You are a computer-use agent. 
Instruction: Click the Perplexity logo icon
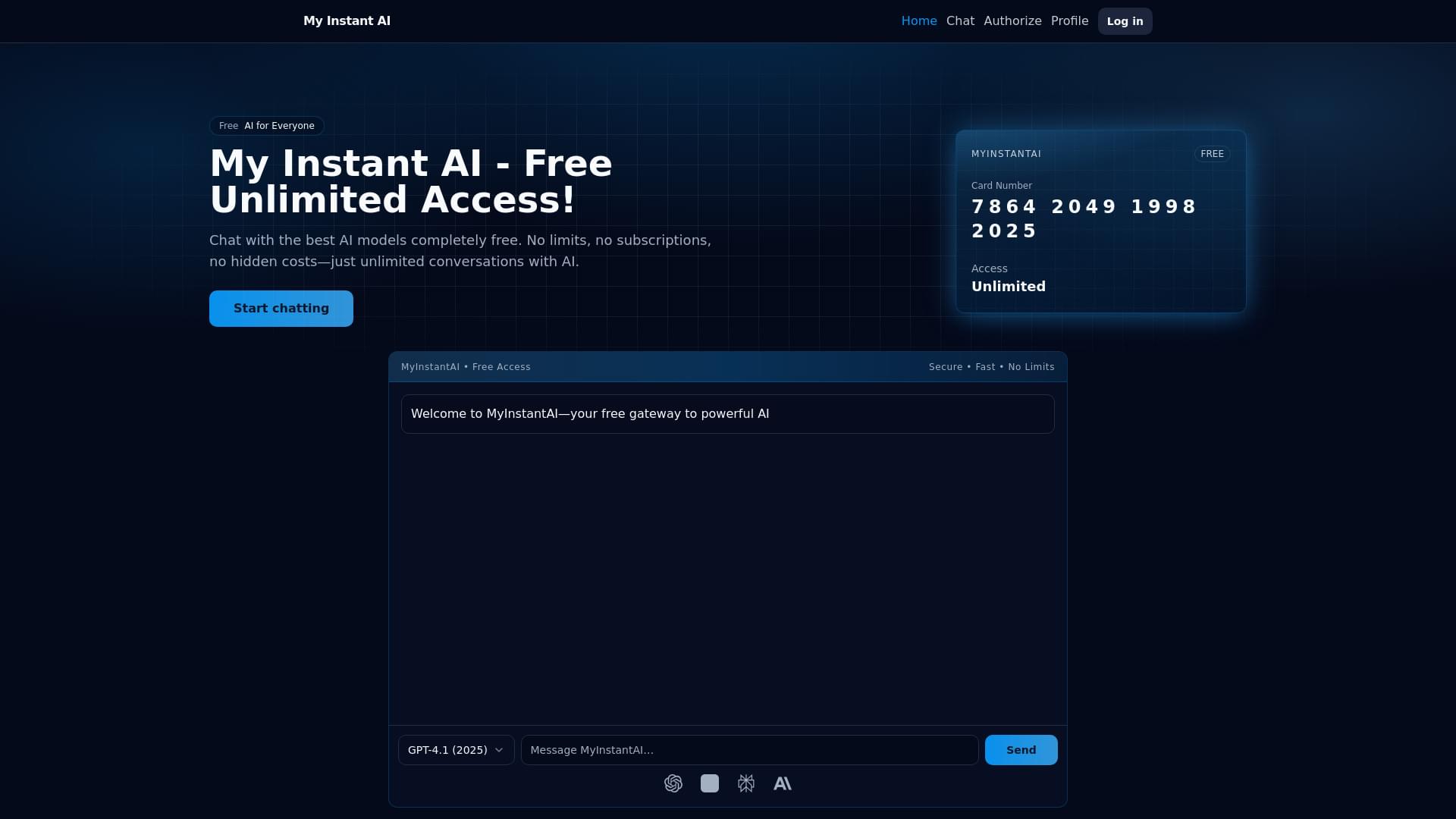click(745, 783)
